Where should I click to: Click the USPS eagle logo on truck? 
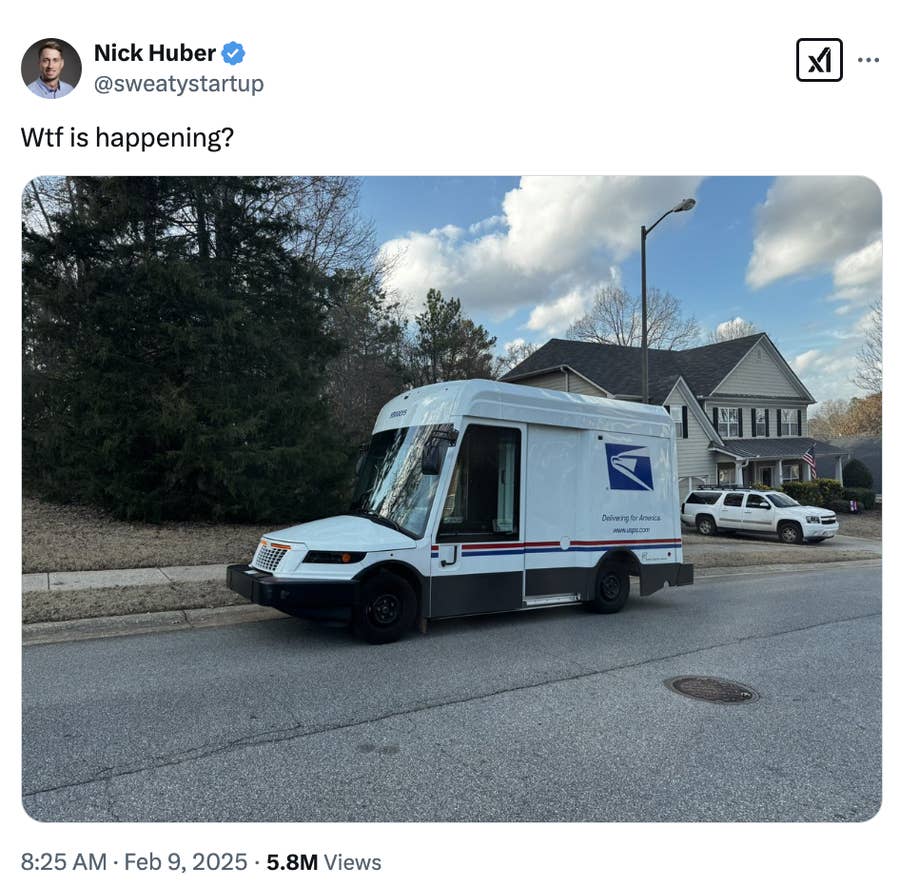click(x=629, y=467)
